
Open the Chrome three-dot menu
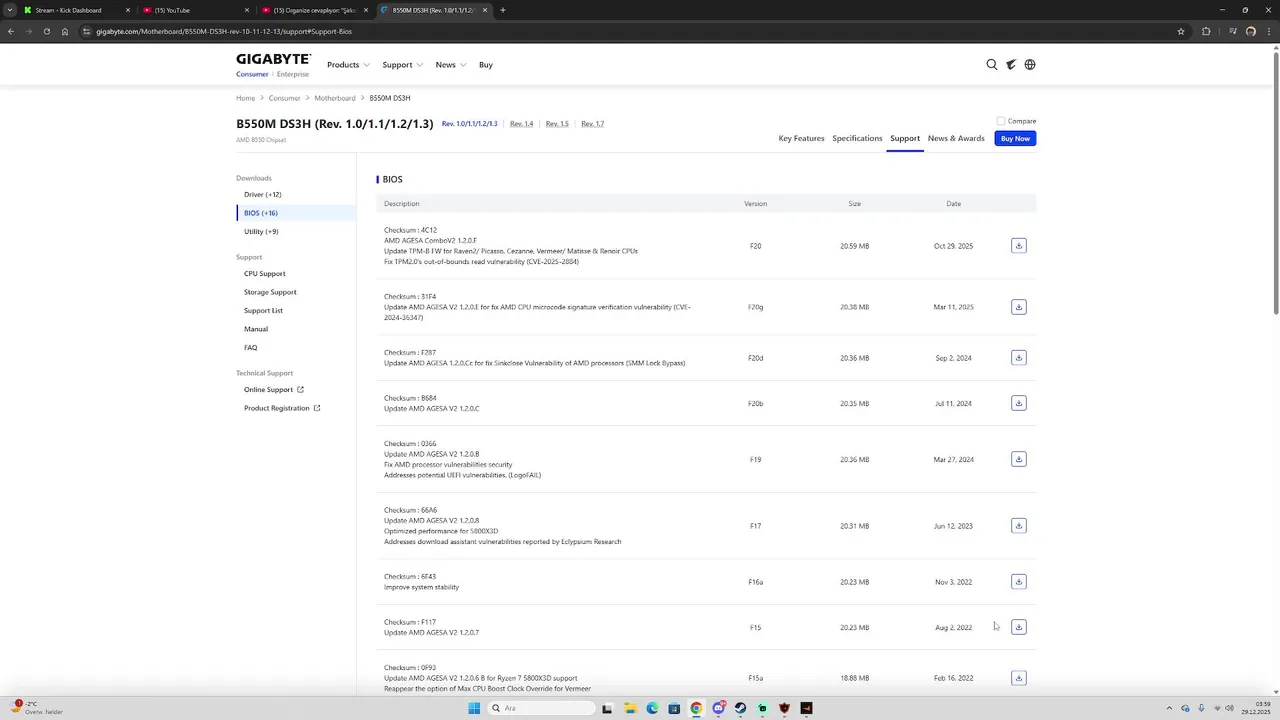click(1268, 31)
